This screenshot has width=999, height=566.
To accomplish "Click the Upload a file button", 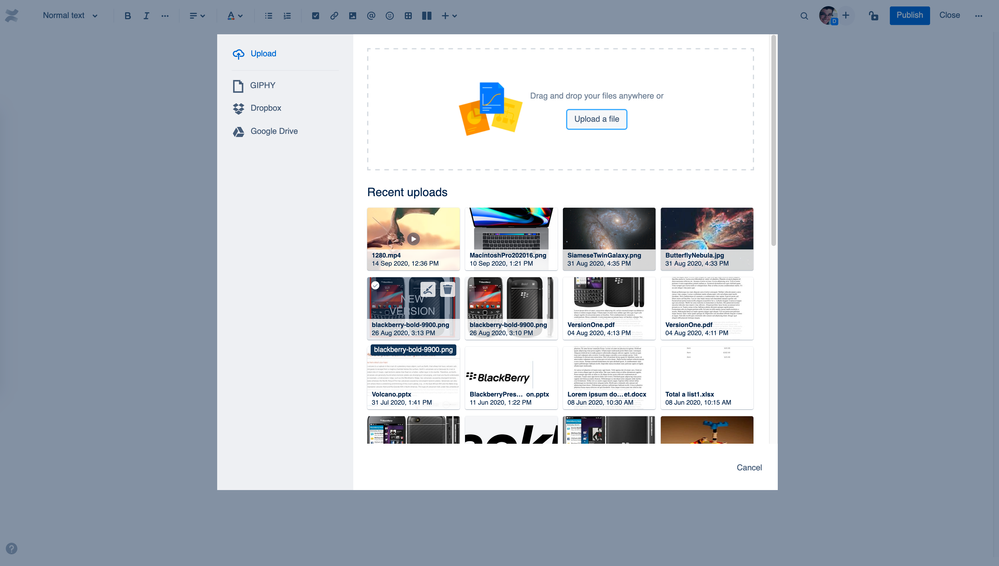I will click(x=596, y=119).
